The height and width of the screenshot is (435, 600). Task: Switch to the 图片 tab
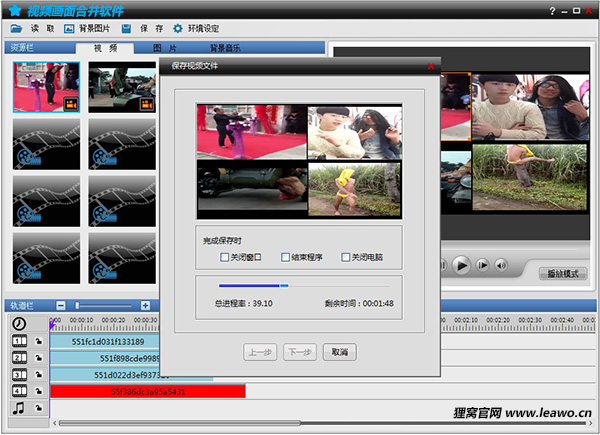coord(165,48)
